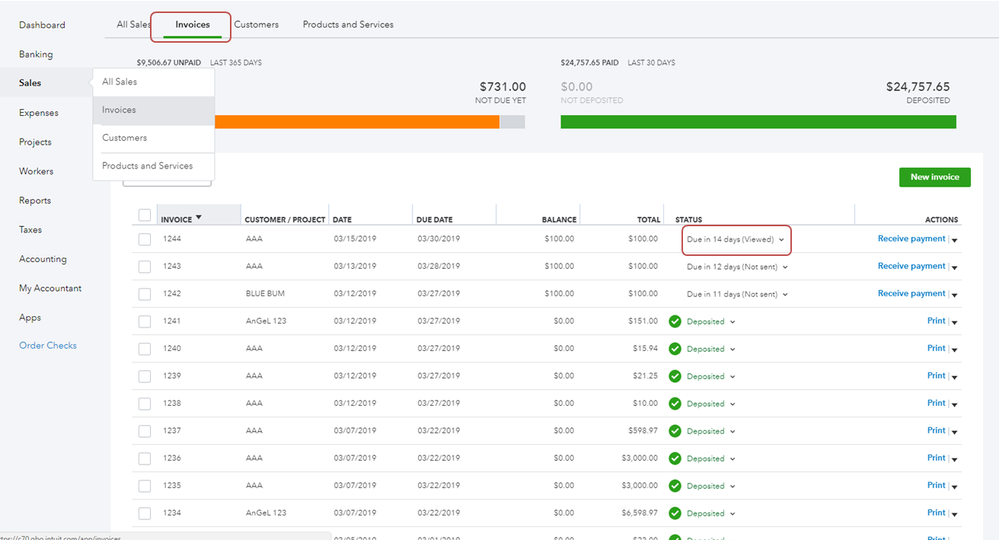Screen dimensions: 999x540
Task: Choose Products and Services from Sales flyout menu
Action: 147,166
